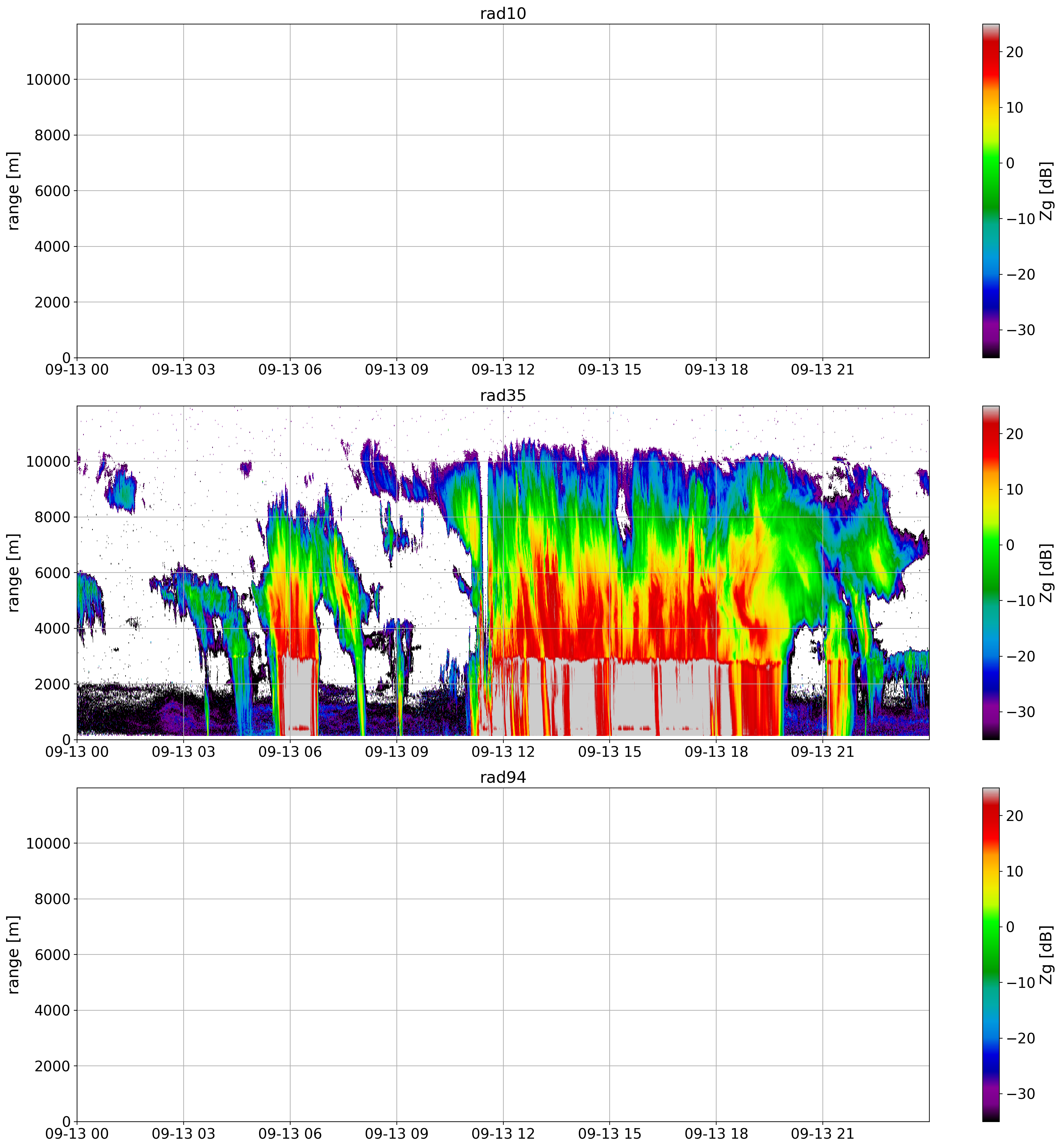Click the '09-13 06' tick label under rad10
Viewport: 1061px width, 1148px height.
[290, 370]
